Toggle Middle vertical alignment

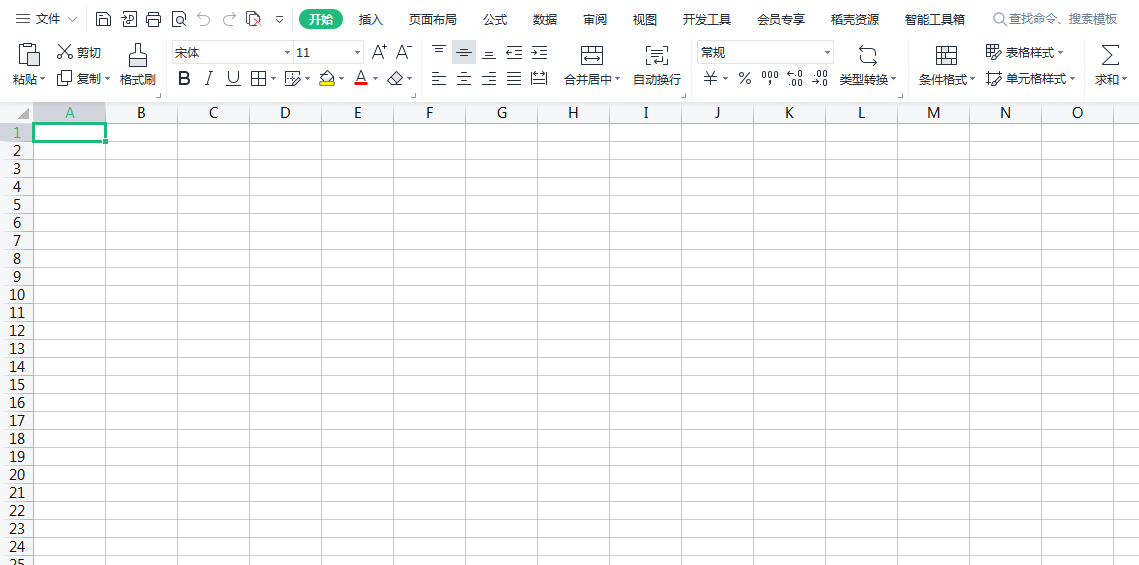[x=463, y=52]
